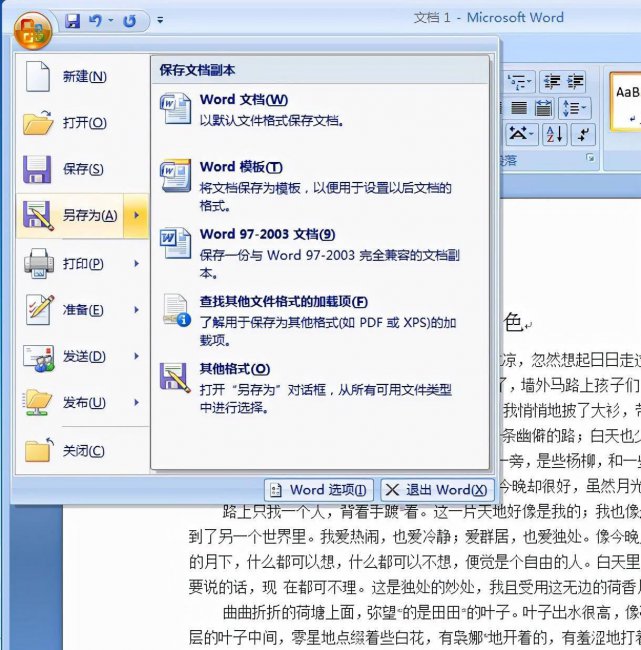The image size is (641, 650).
Task: Click the Publish network folder icon
Action: coord(37,403)
